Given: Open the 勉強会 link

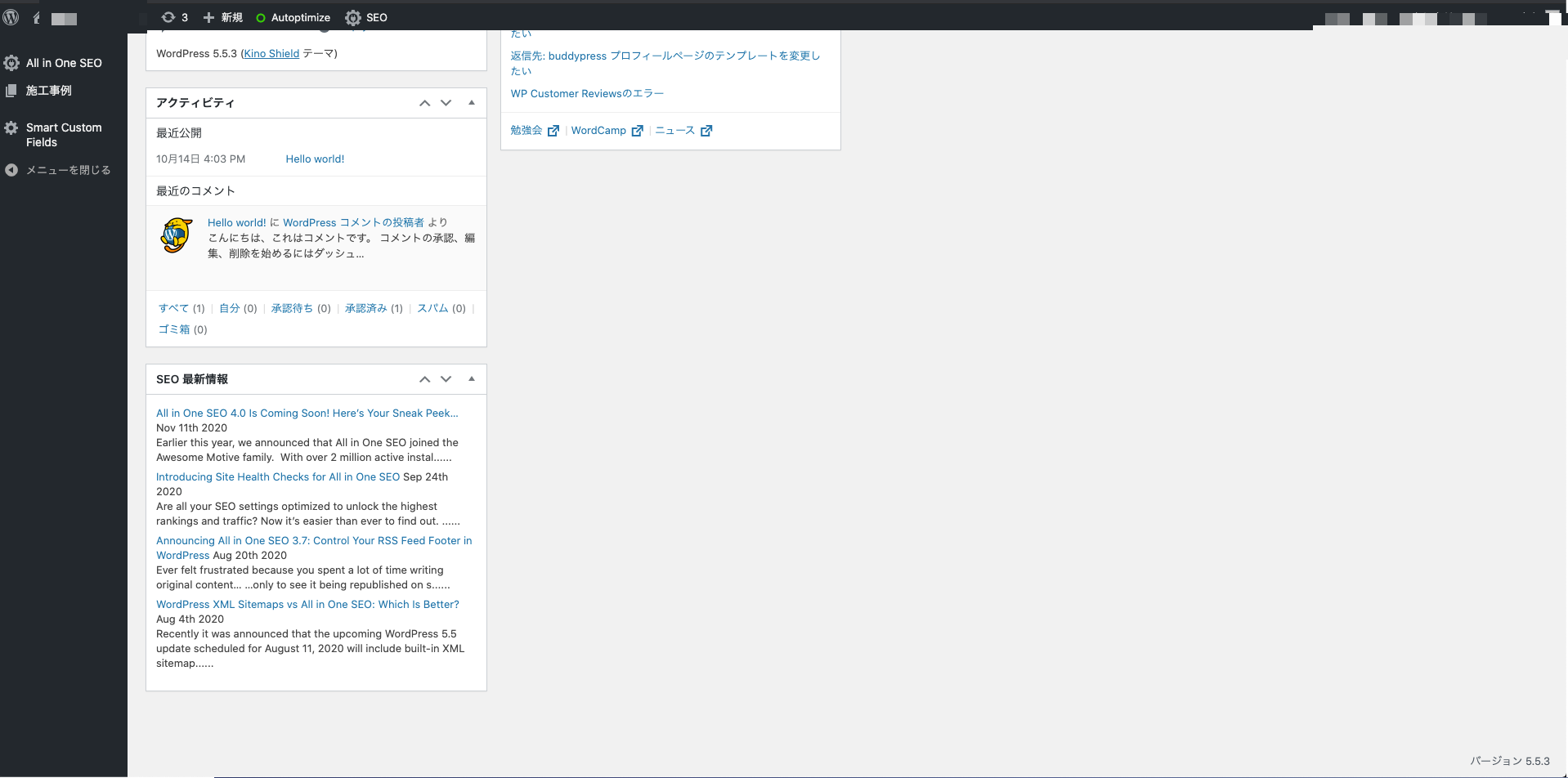Looking at the screenshot, I should (526, 131).
